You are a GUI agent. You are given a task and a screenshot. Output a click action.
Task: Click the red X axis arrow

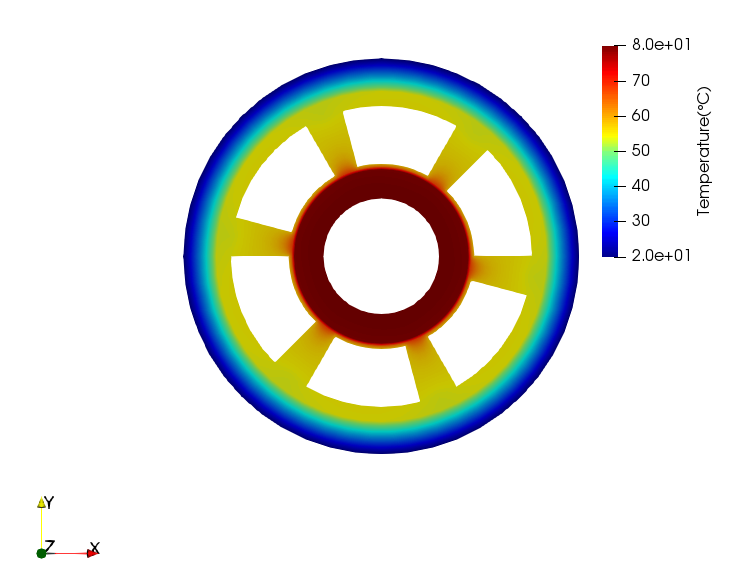click(x=93, y=553)
